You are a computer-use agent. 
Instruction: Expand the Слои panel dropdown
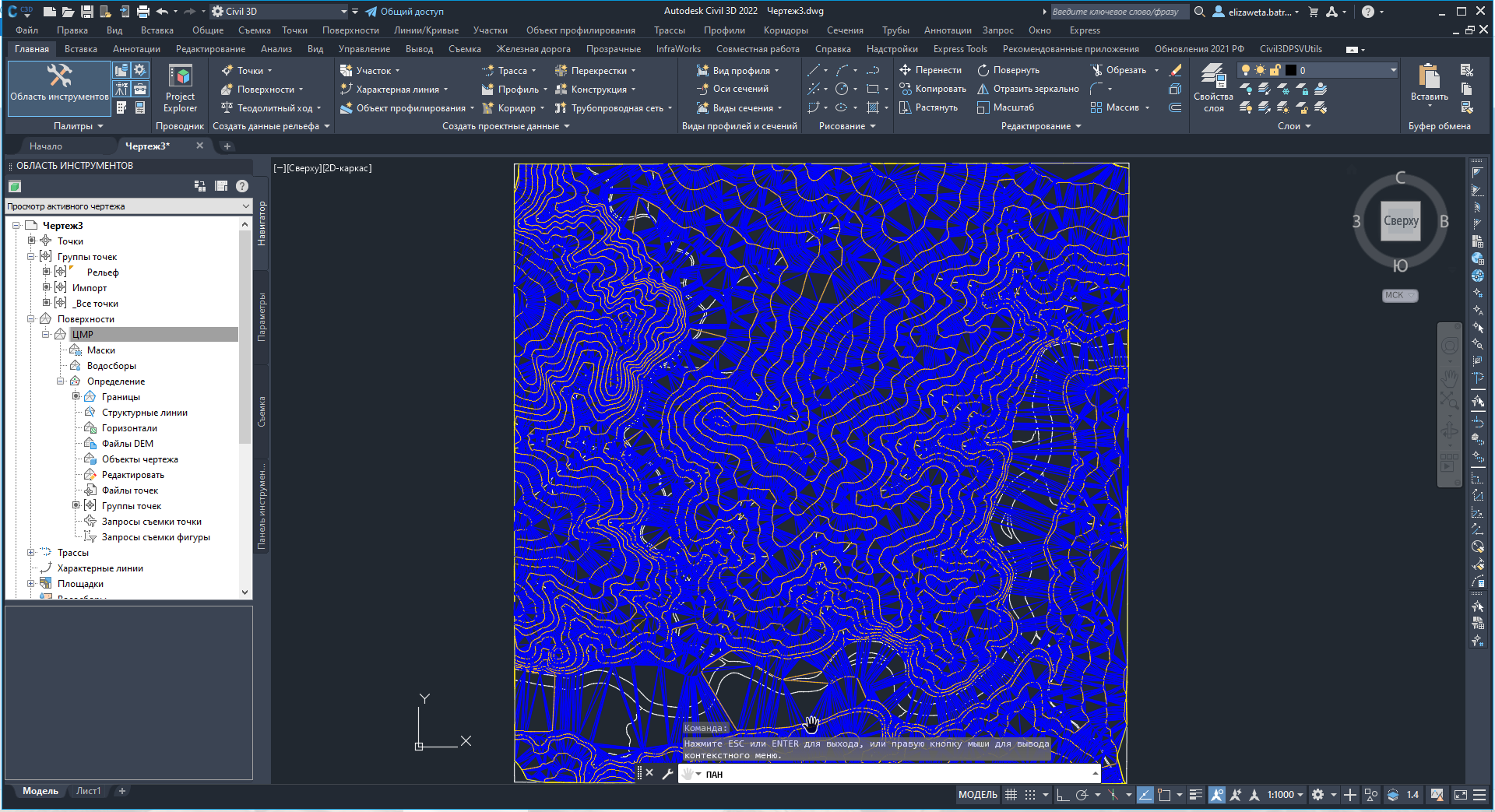(1294, 126)
